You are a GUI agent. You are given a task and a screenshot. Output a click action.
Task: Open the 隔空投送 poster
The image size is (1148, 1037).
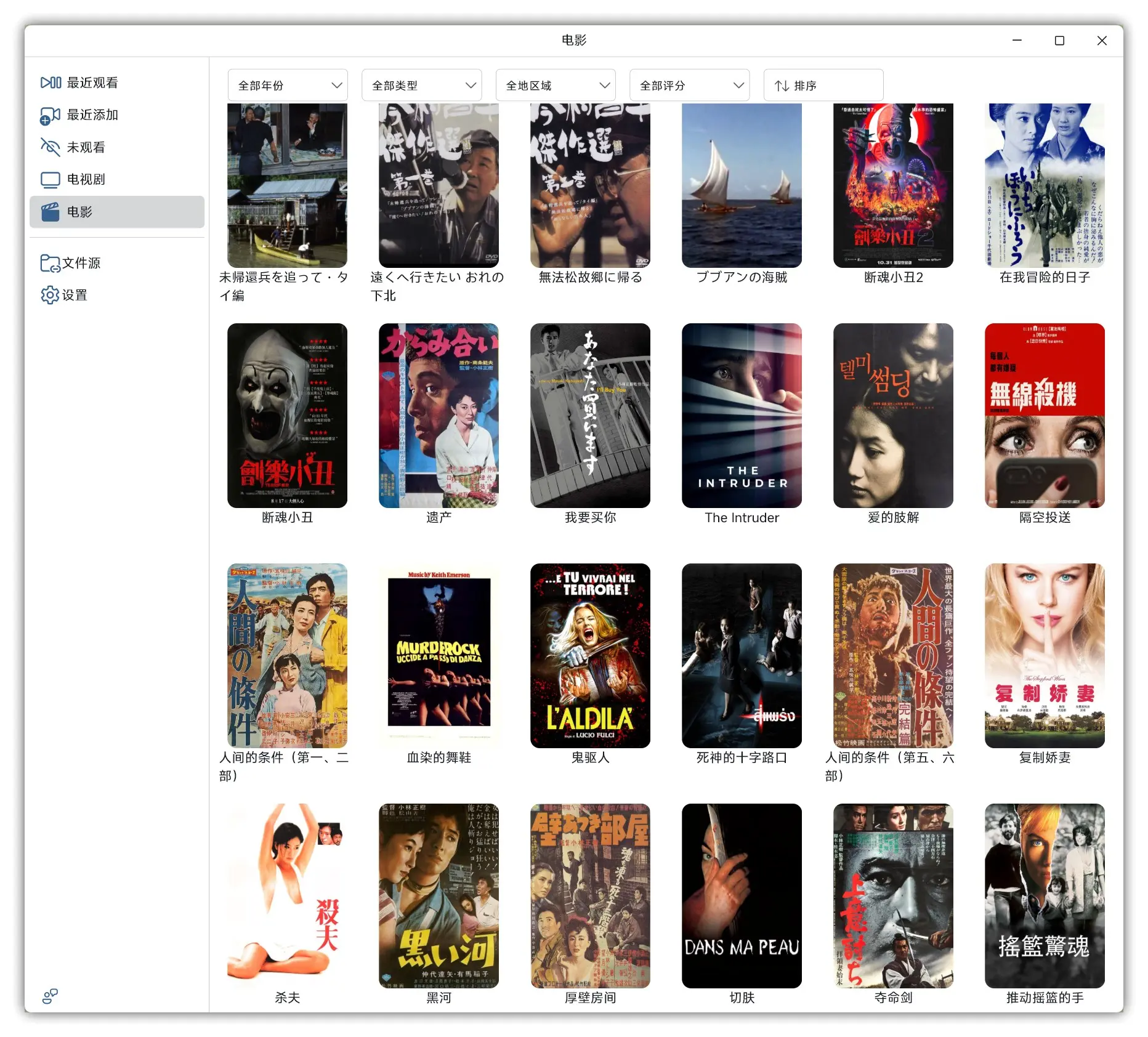(x=1045, y=416)
